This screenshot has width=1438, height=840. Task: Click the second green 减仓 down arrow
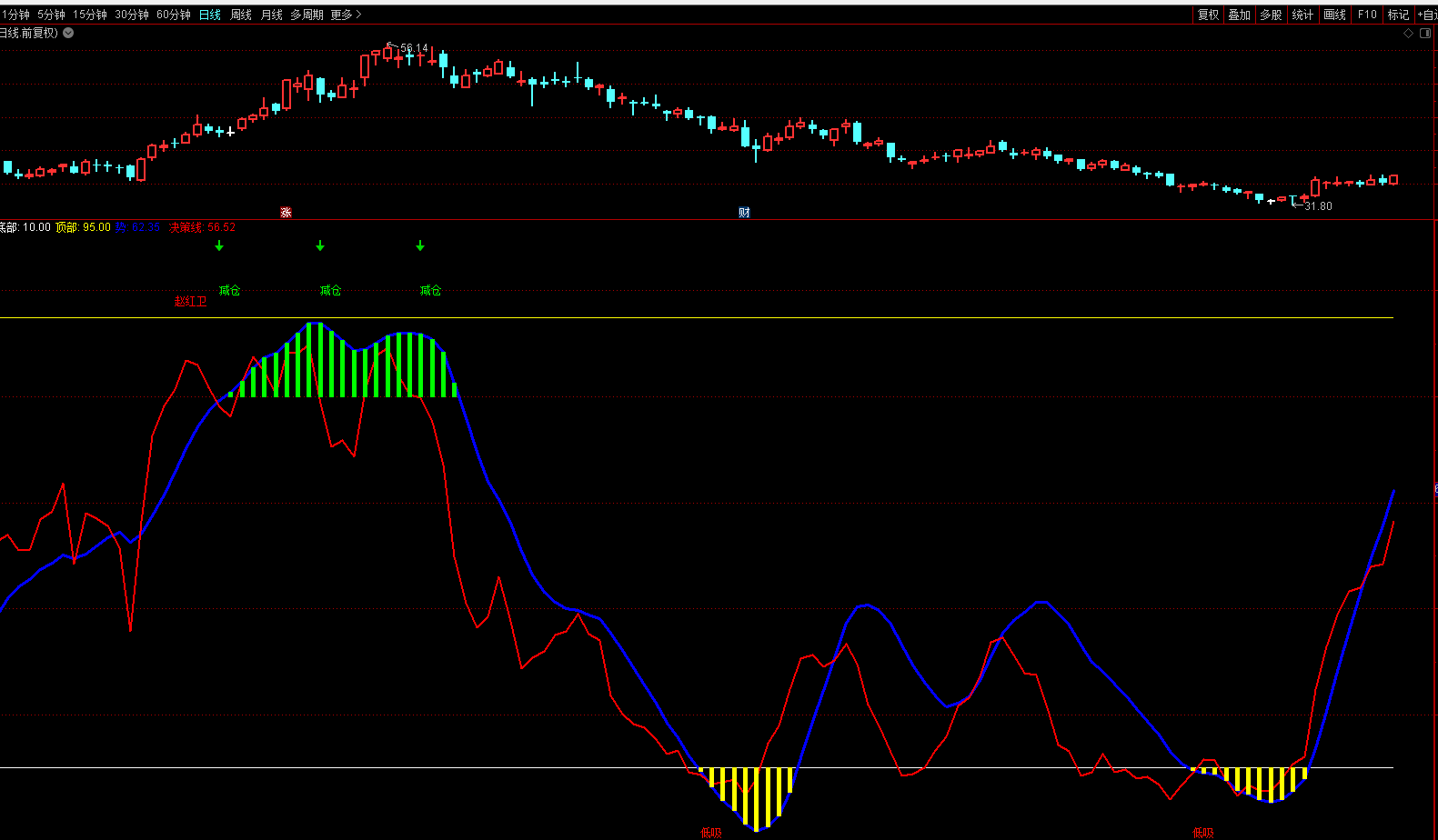320,245
